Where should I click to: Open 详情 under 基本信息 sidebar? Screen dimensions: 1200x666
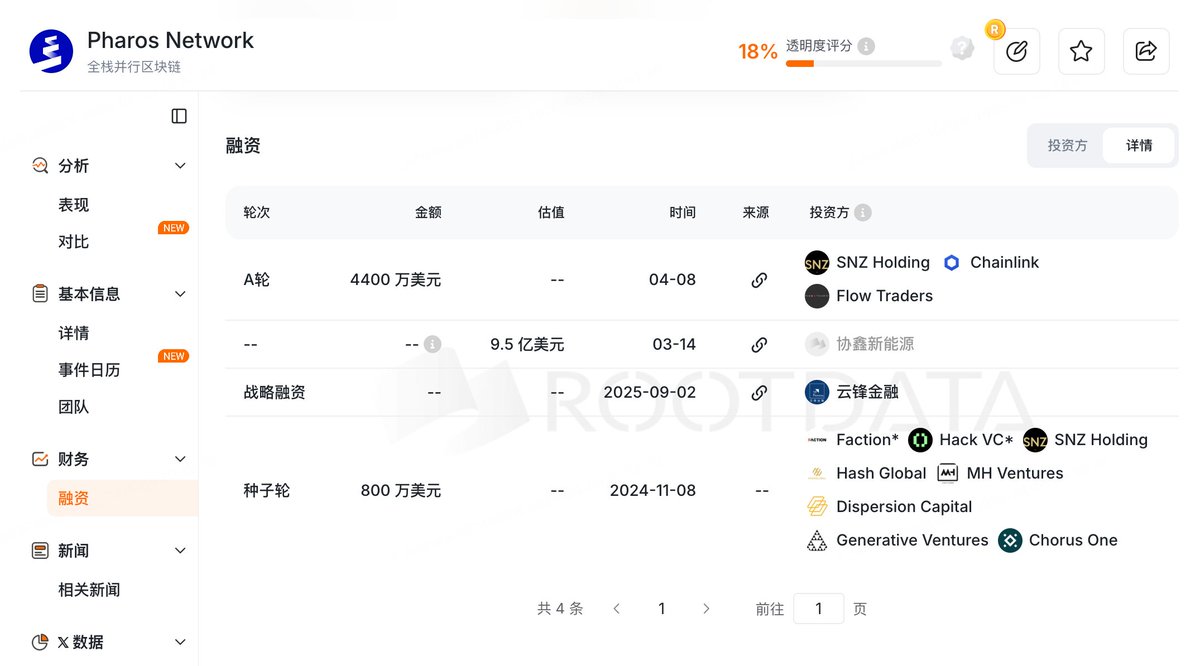click(74, 333)
